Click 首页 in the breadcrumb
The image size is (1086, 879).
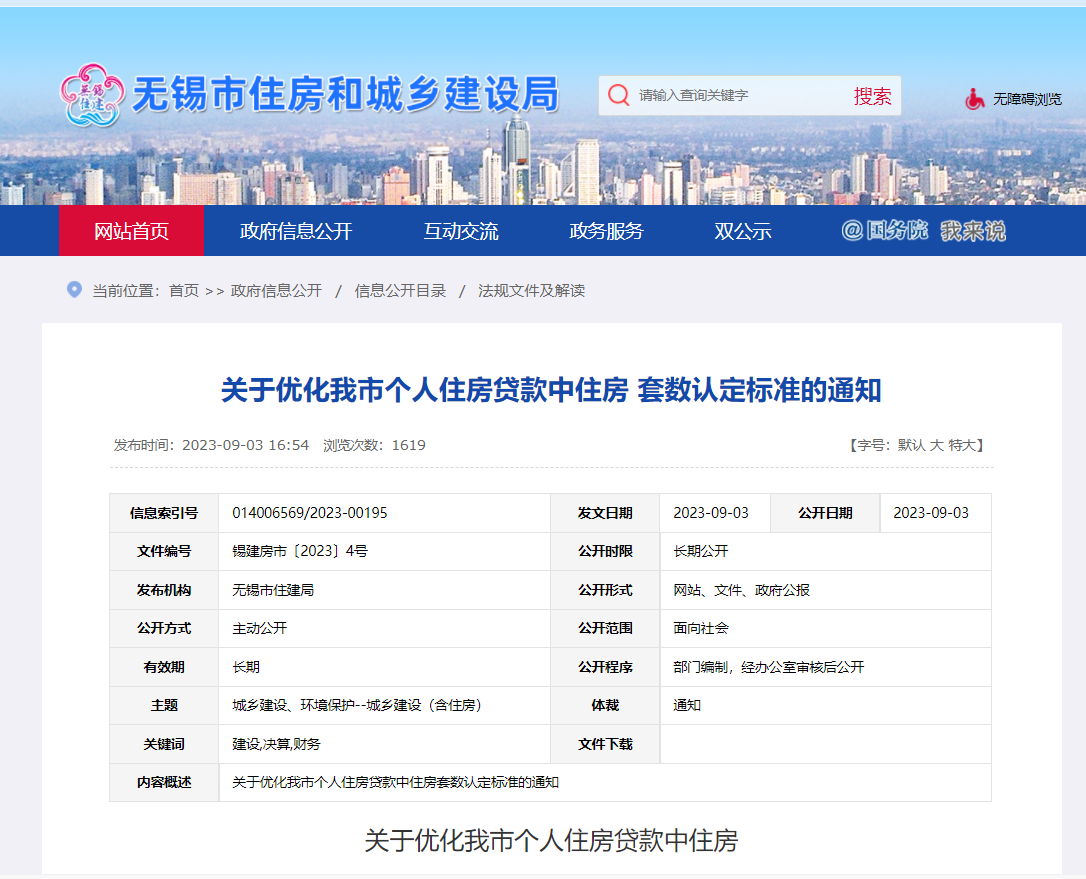(184, 291)
